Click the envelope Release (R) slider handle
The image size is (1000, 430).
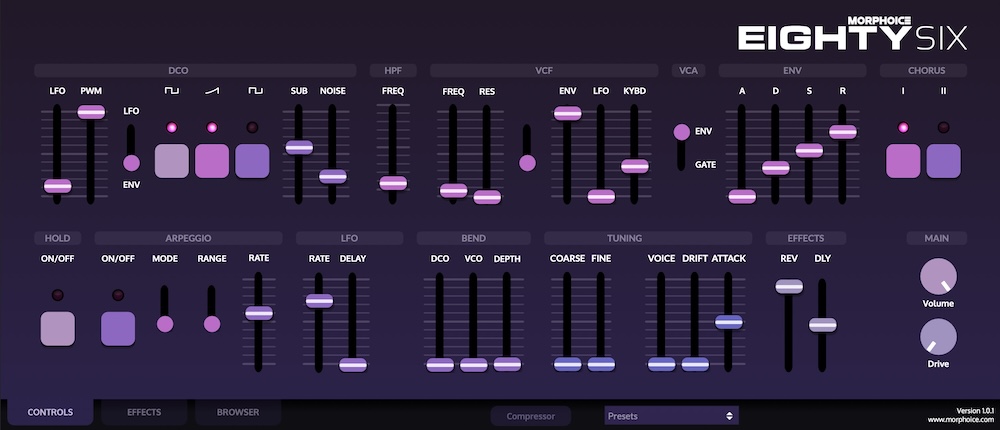tap(843, 132)
